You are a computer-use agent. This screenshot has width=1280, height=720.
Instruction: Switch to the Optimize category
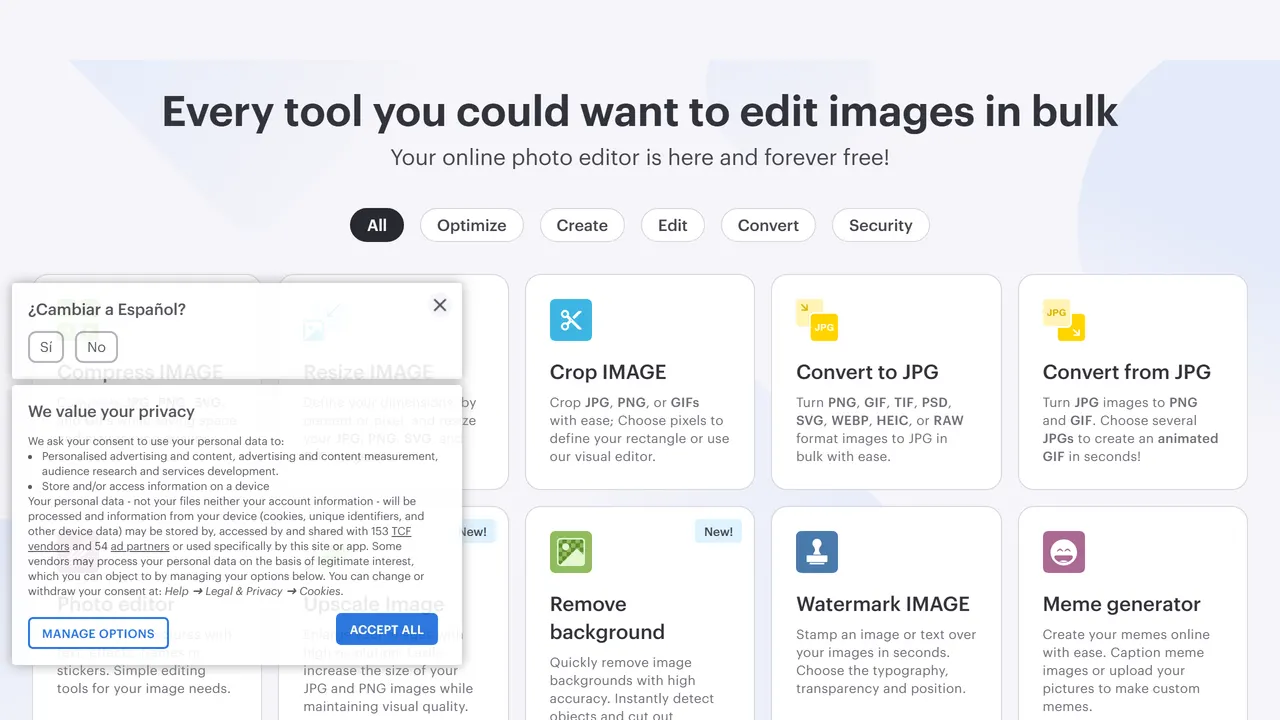pos(472,225)
